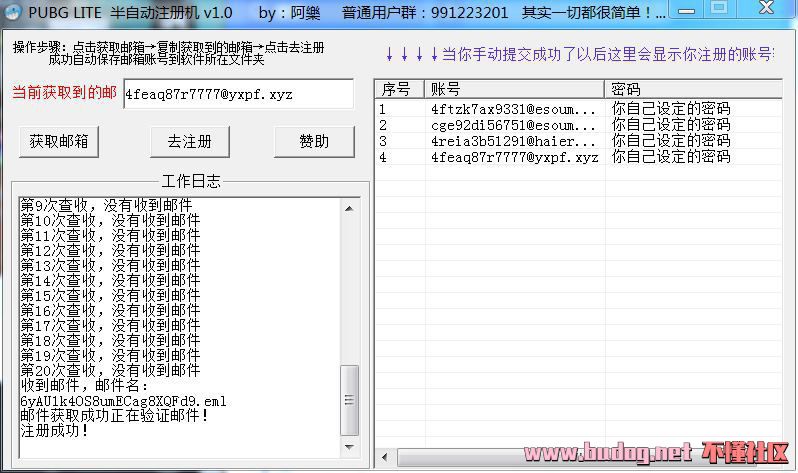Click the account list left scroll arrow
Viewport: 798px width, 473px height.
384,457
